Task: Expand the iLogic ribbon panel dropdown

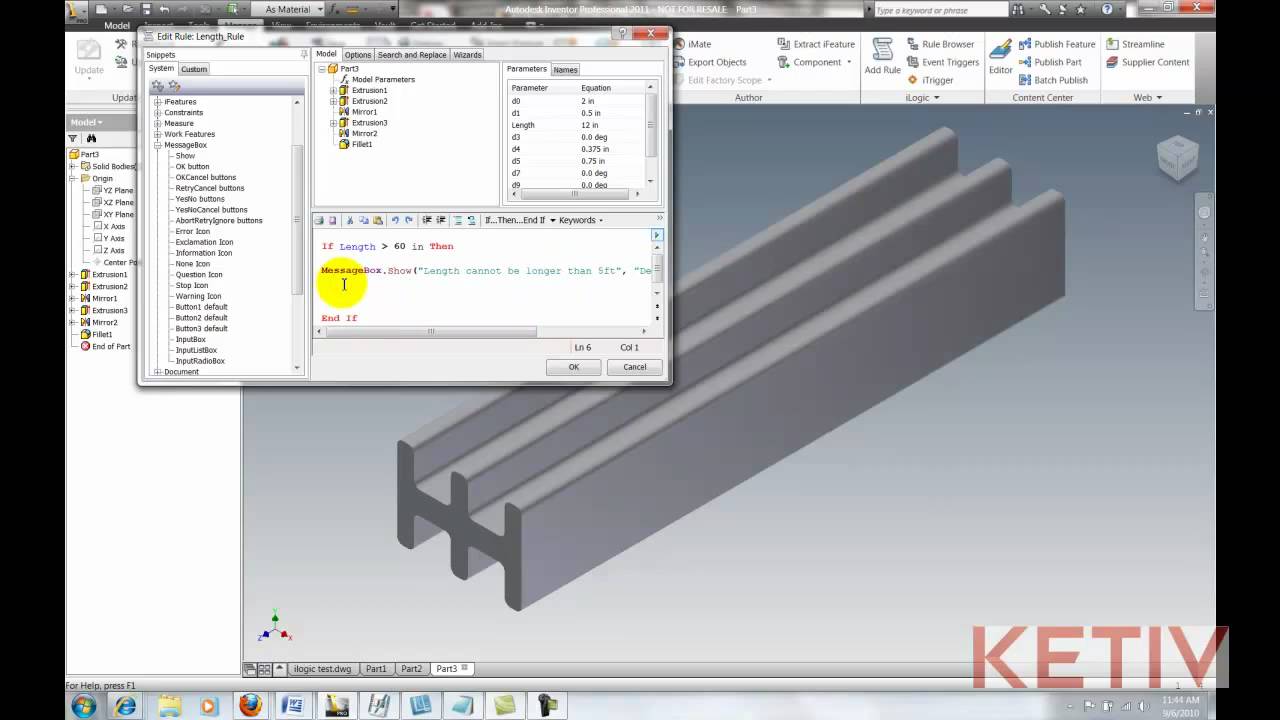Action: click(923, 98)
